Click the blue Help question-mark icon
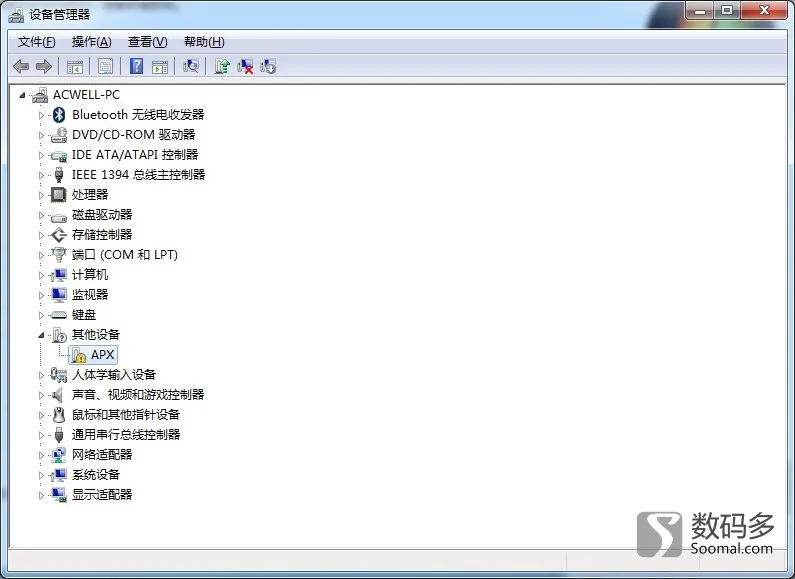This screenshot has width=795, height=579. pos(136,66)
